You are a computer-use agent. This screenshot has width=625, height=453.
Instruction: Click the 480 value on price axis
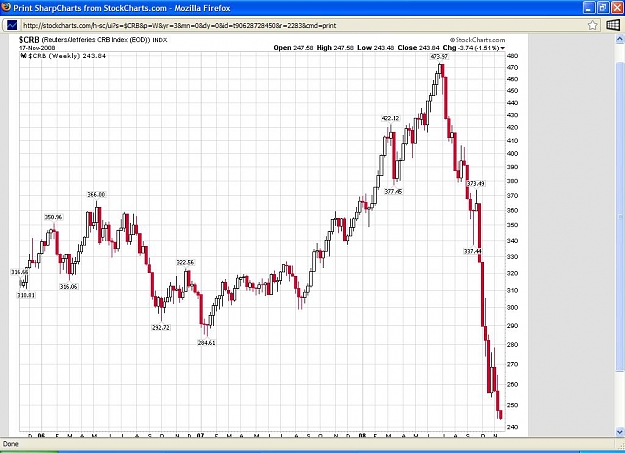pos(513,56)
